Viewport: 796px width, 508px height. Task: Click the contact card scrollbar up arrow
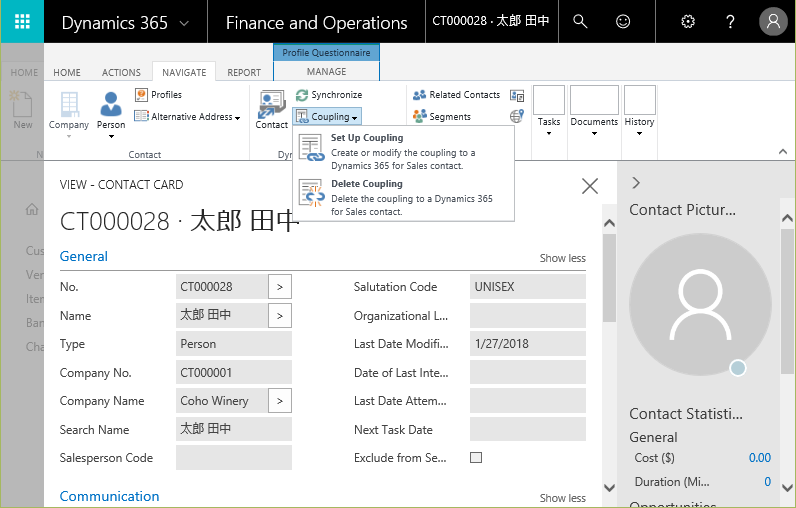[609, 223]
